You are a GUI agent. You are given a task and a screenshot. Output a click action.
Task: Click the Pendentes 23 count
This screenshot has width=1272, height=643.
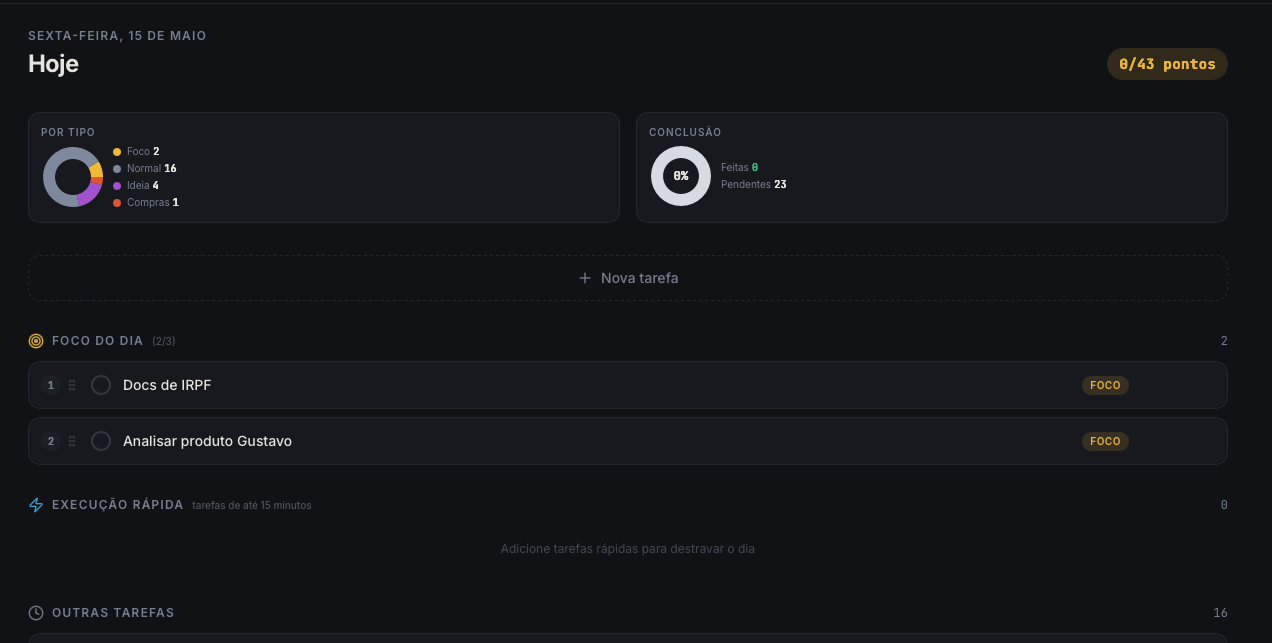(753, 185)
